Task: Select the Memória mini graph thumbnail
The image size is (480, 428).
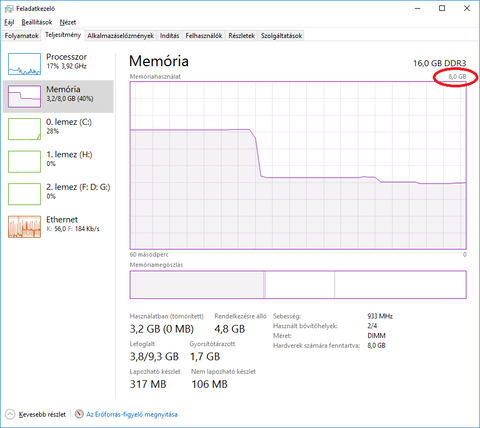Action: (24, 96)
